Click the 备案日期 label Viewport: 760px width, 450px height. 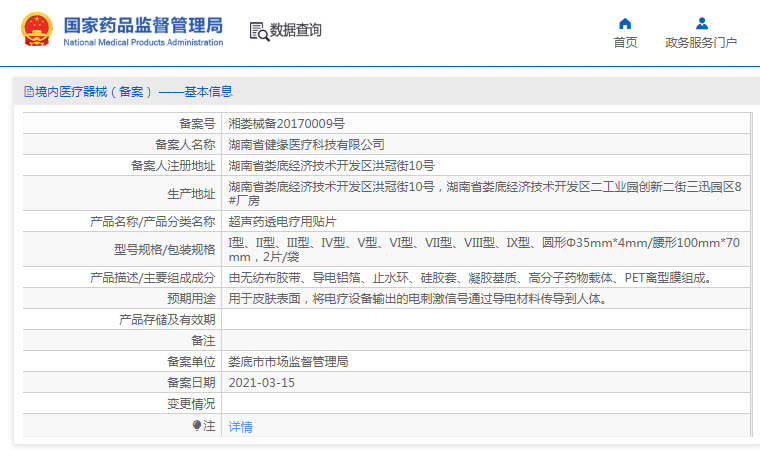pos(191,383)
